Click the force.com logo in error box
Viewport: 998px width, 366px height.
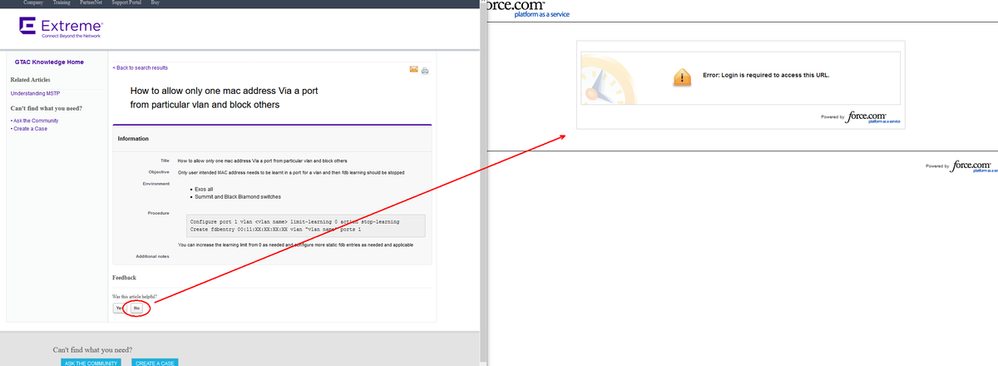pos(873,117)
